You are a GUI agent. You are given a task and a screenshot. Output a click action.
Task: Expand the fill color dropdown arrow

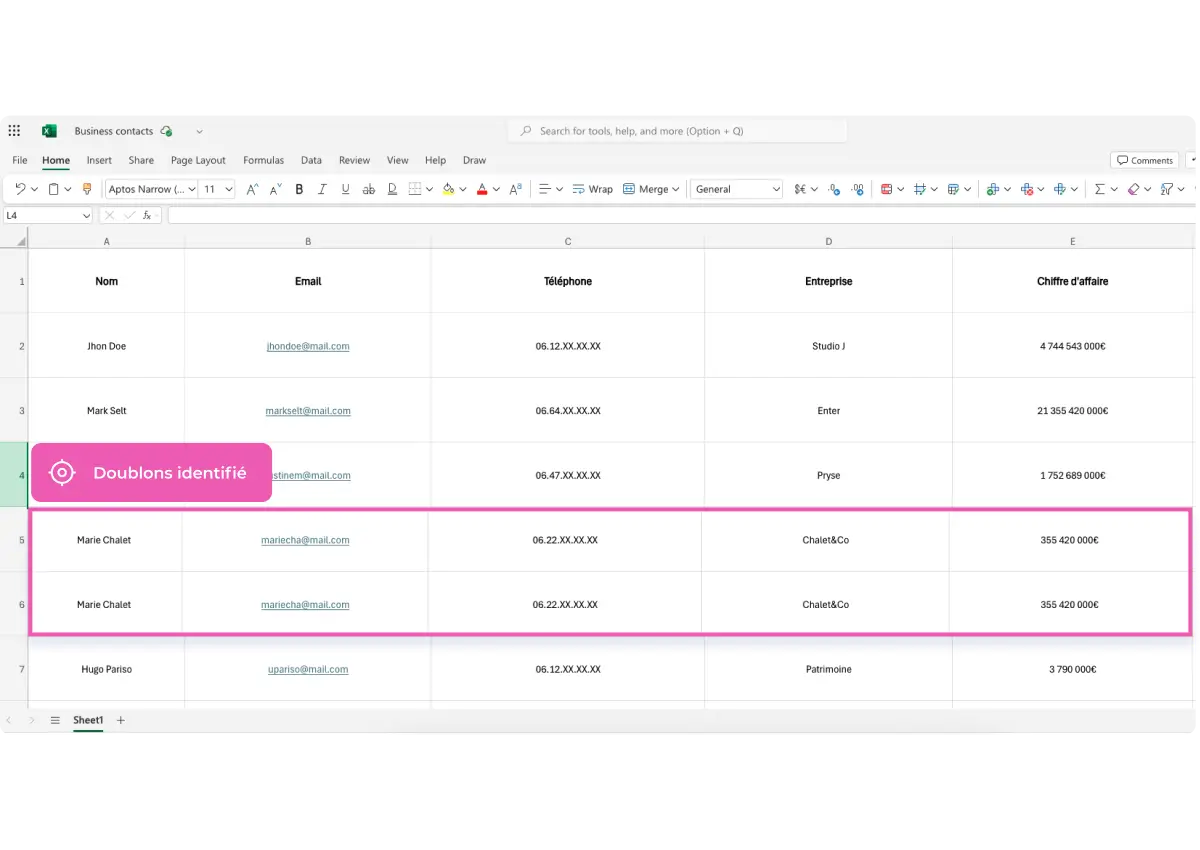pyautogui.click(x=463, y=189)
